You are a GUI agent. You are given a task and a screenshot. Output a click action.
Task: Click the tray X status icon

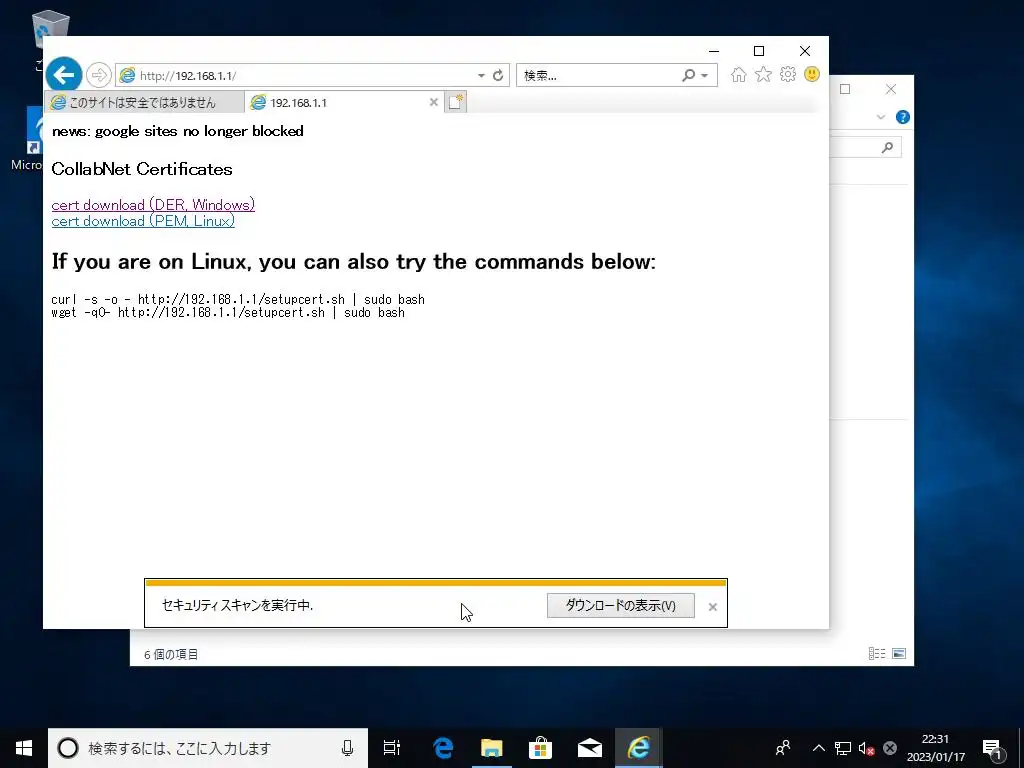pyautogui.click(x=889, y=748)
